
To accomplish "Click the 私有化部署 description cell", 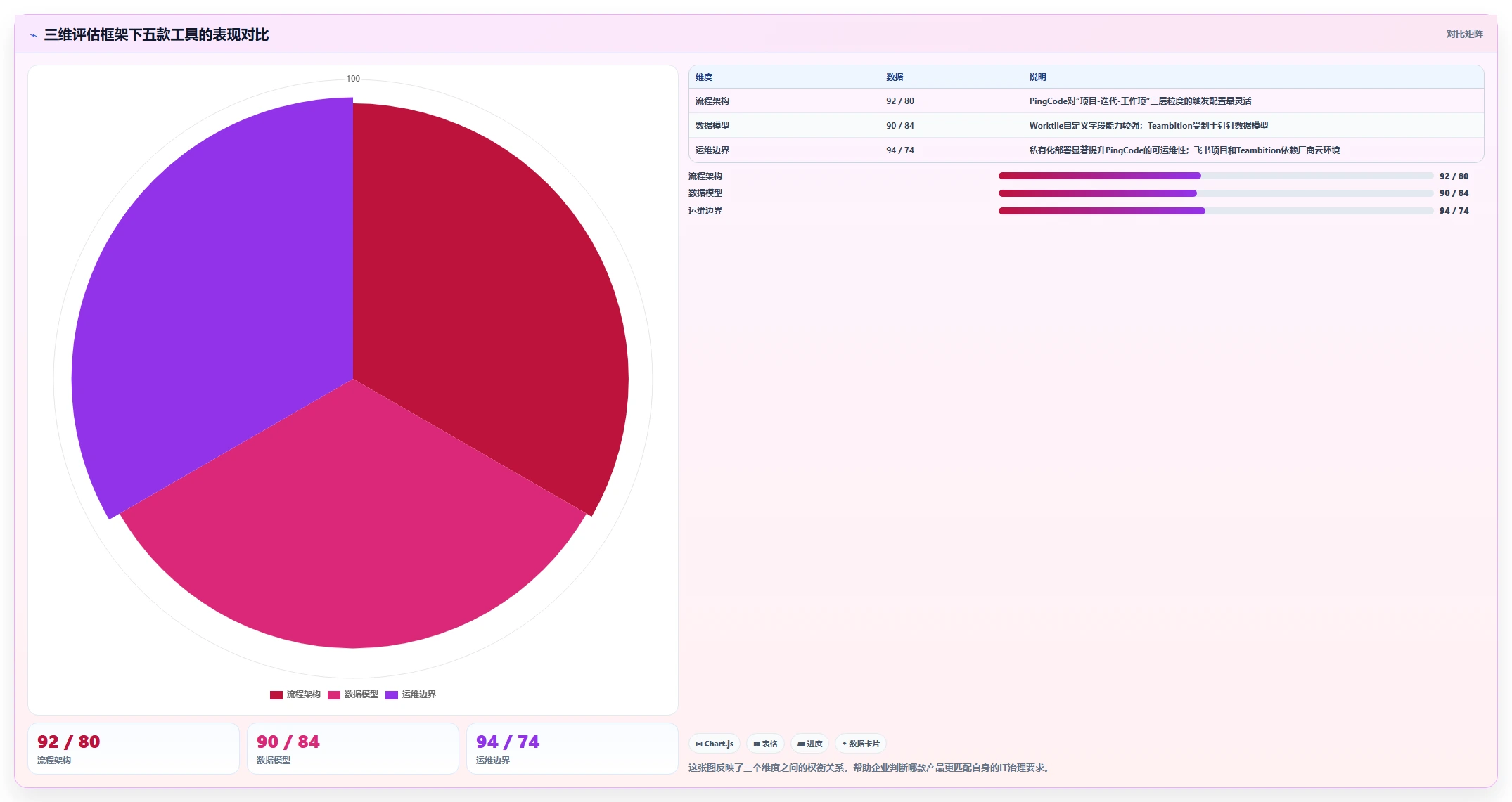I will 1185,150.
